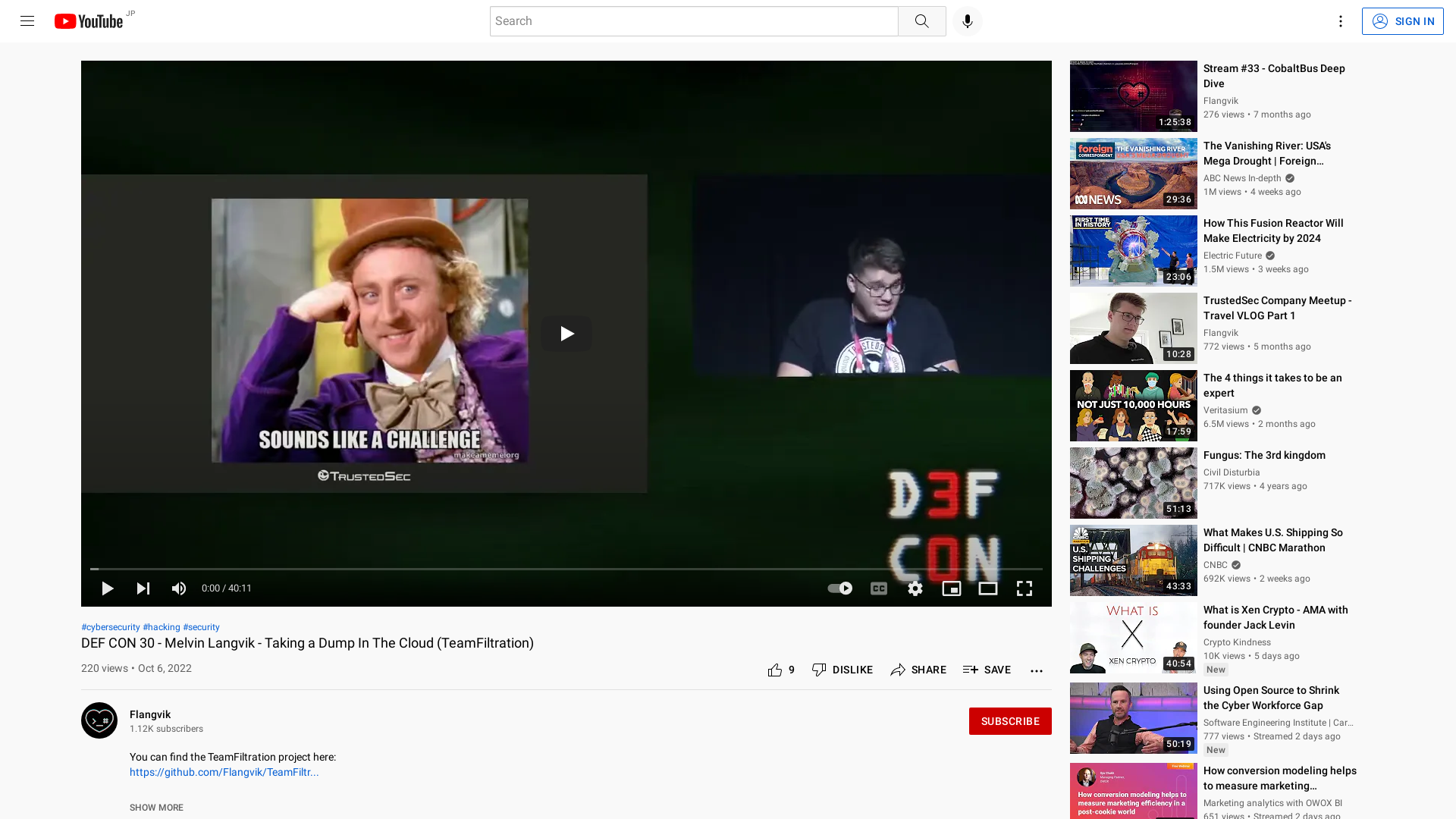Switch to theater mode
Screen dimensions: 1456x819
click(x=987, y=588)
